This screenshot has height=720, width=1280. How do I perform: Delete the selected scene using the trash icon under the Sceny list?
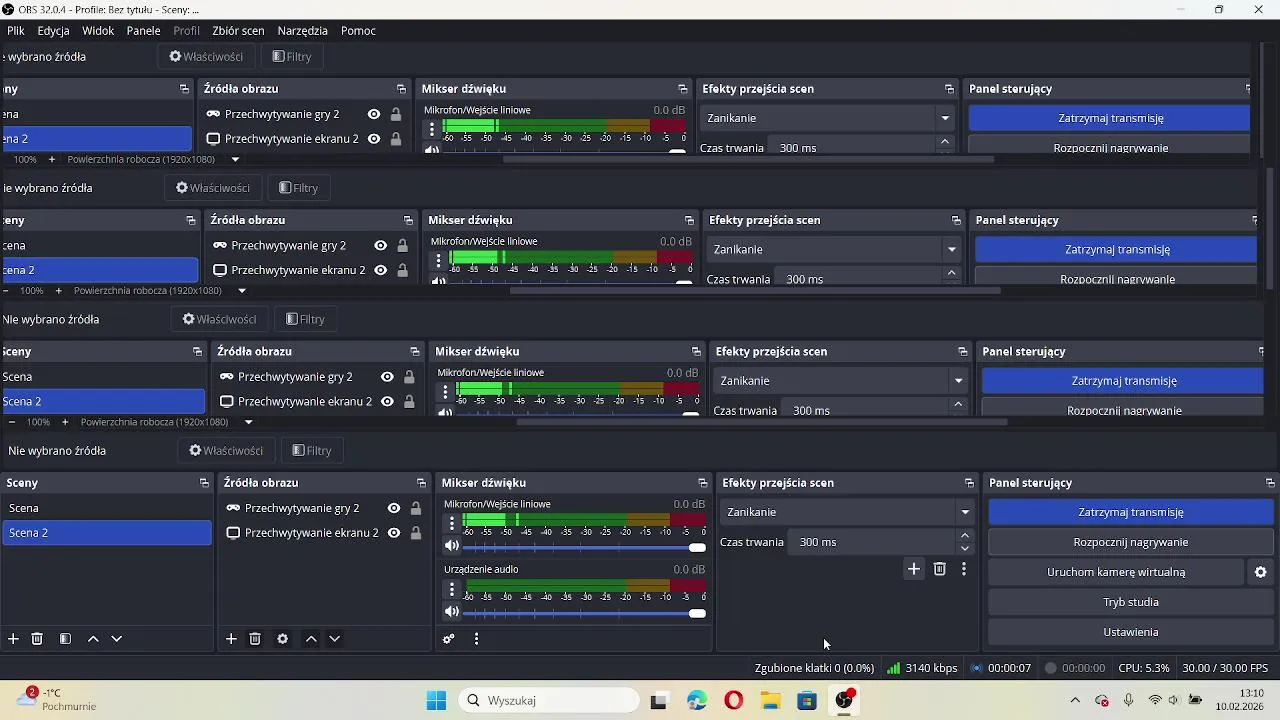click(x=37, y=639)
